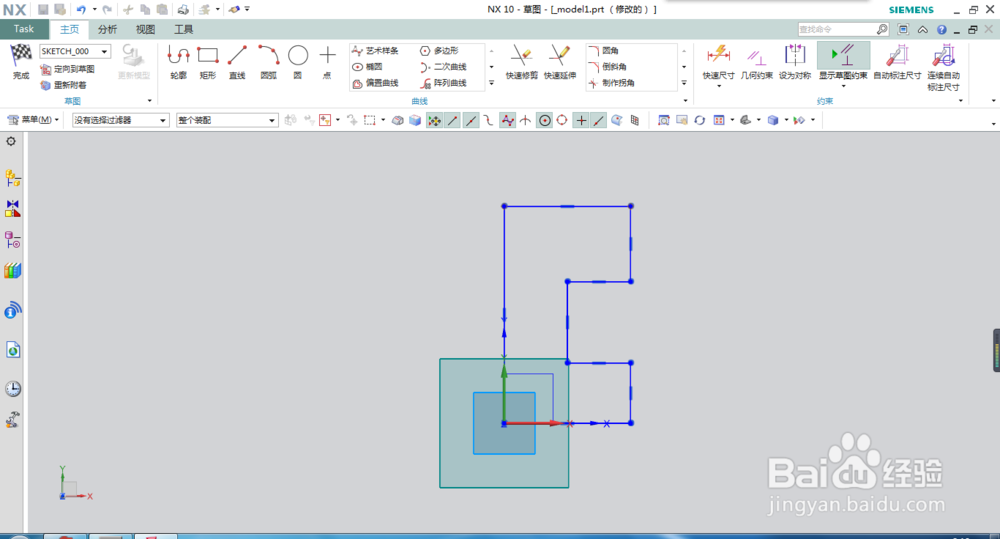Toggle the snap intersection option
1000x539 pixels.
pyautogui.click(x=525, y=120)
